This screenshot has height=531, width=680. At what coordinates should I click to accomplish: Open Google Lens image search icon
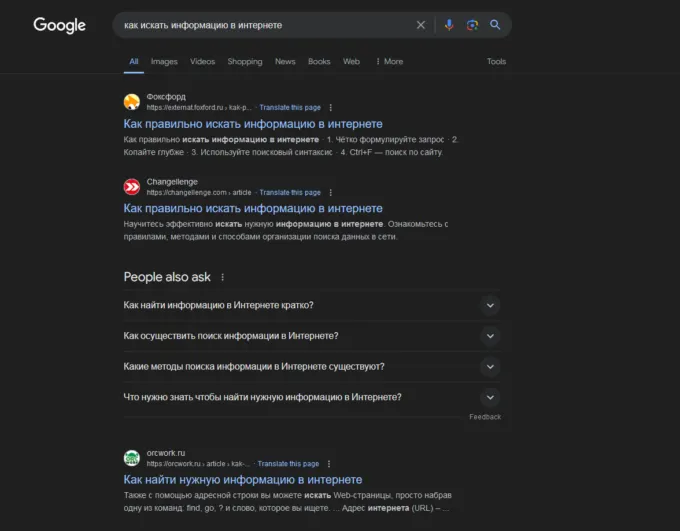[472, 25]
